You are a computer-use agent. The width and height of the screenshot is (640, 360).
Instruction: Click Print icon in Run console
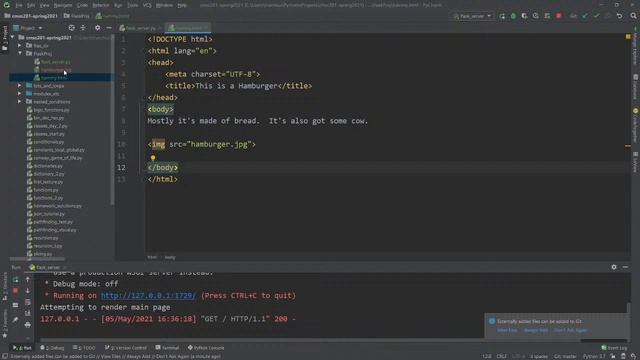click(28, 325)
